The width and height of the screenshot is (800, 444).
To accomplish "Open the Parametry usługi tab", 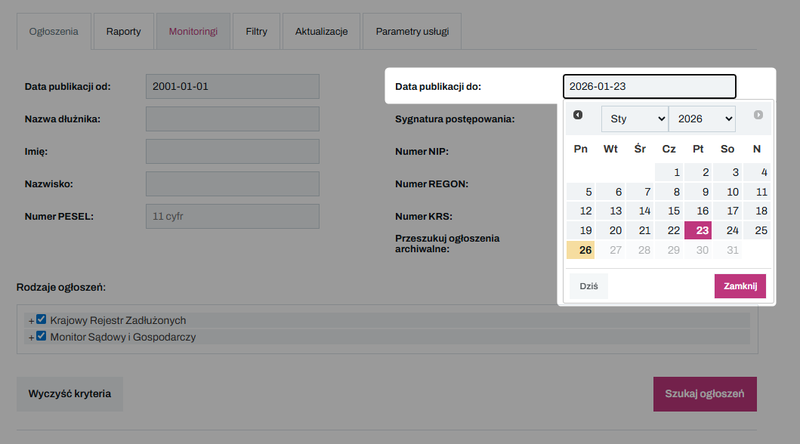I will tap(412, 32).
